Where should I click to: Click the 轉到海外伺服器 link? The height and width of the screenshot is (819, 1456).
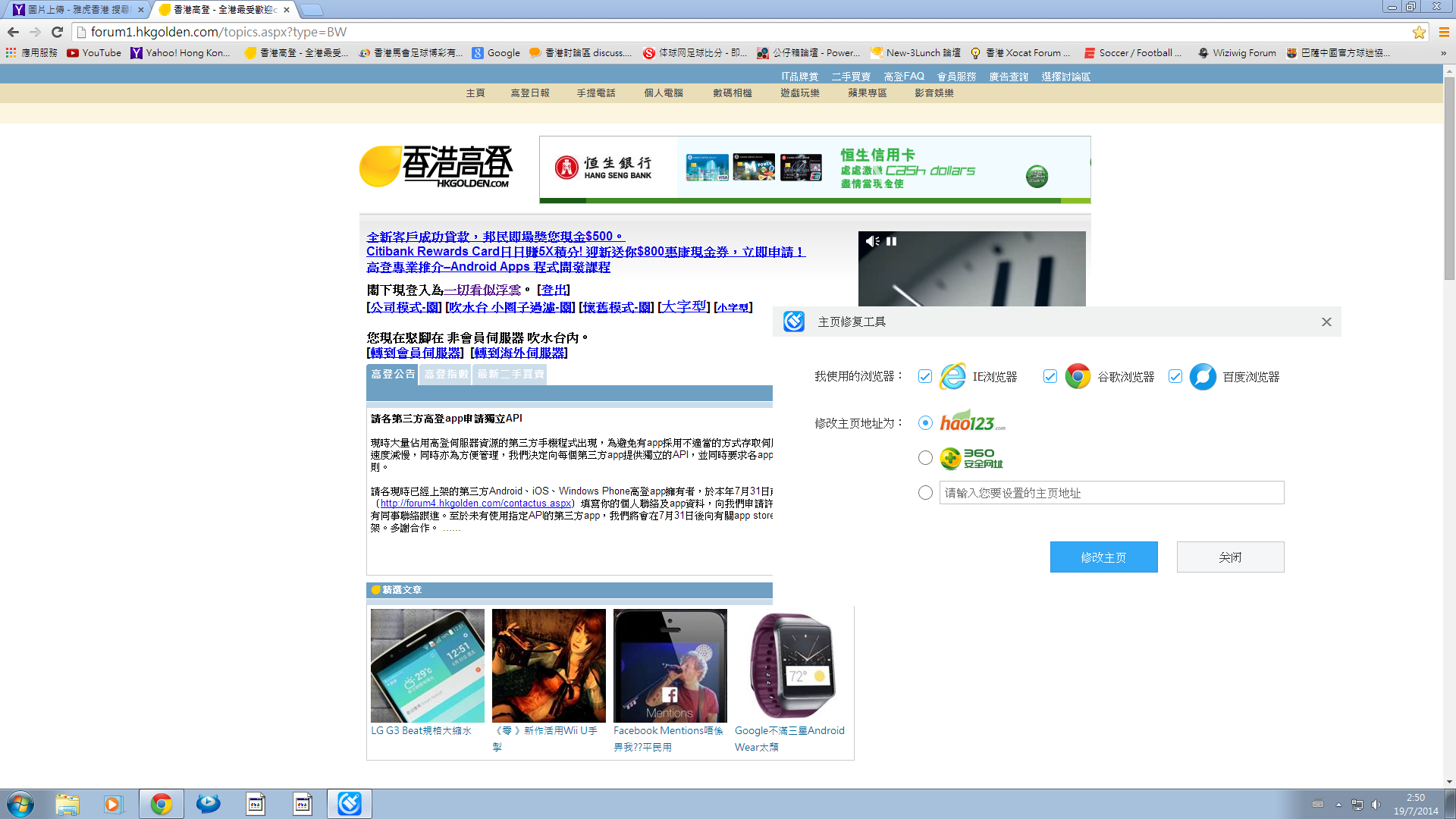click(519, 353)
